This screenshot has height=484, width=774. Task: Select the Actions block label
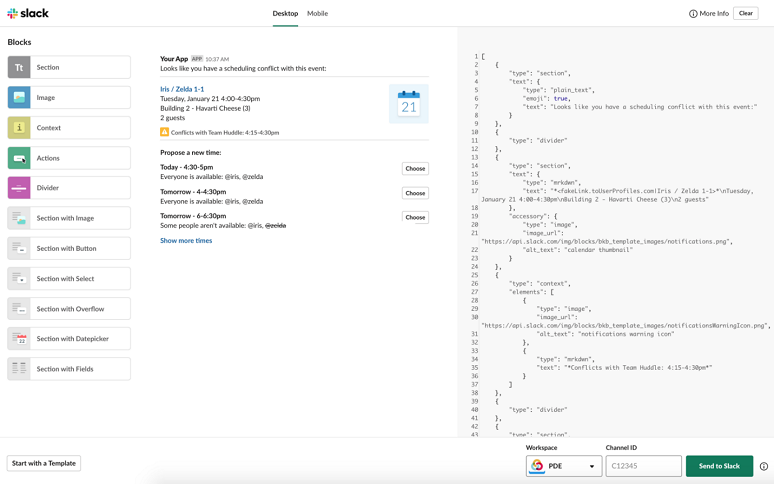[48, 158]
